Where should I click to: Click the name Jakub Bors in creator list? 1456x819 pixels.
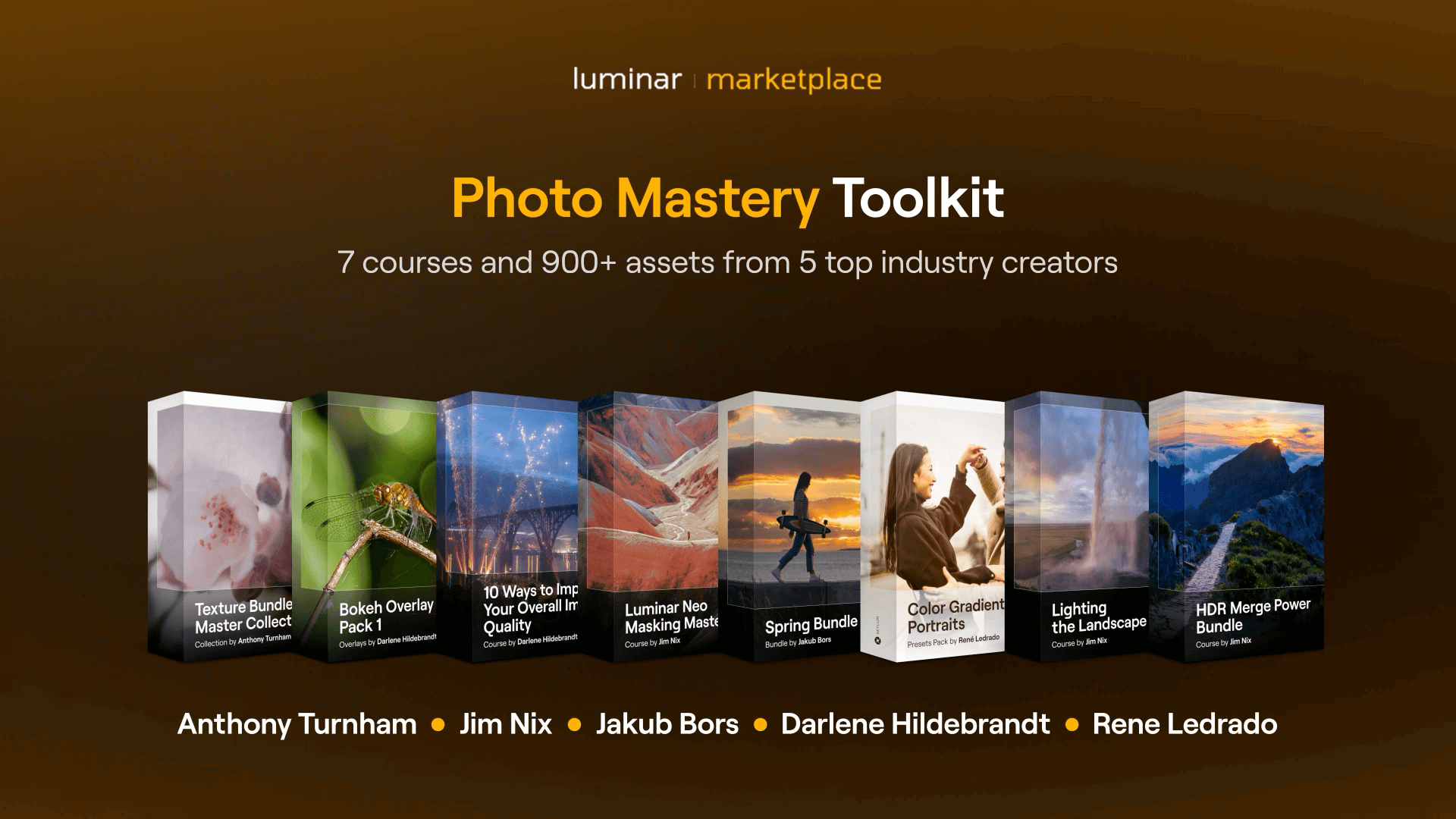[x=667, y=724]
